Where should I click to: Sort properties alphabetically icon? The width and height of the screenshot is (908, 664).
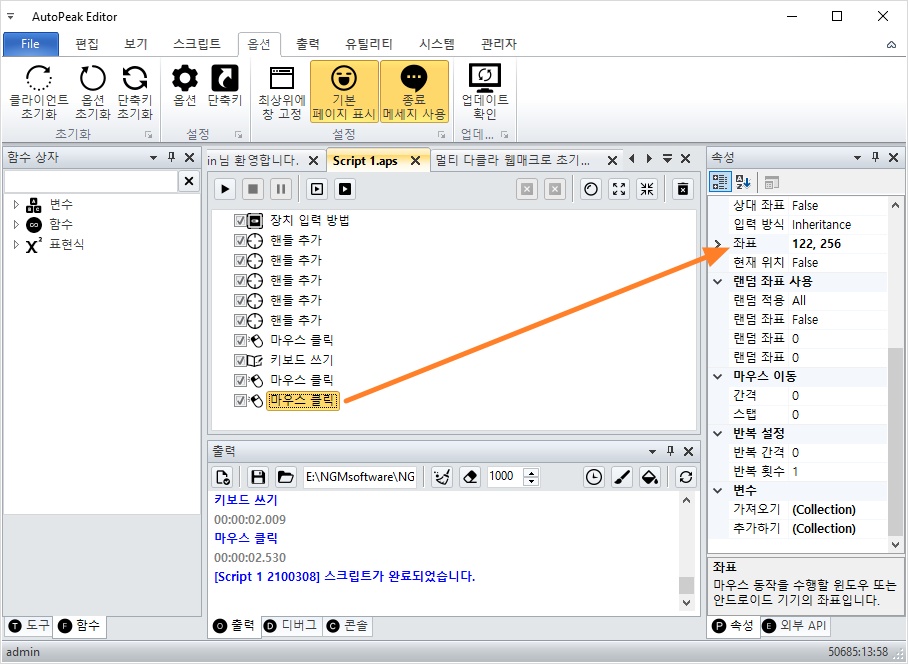743,182
